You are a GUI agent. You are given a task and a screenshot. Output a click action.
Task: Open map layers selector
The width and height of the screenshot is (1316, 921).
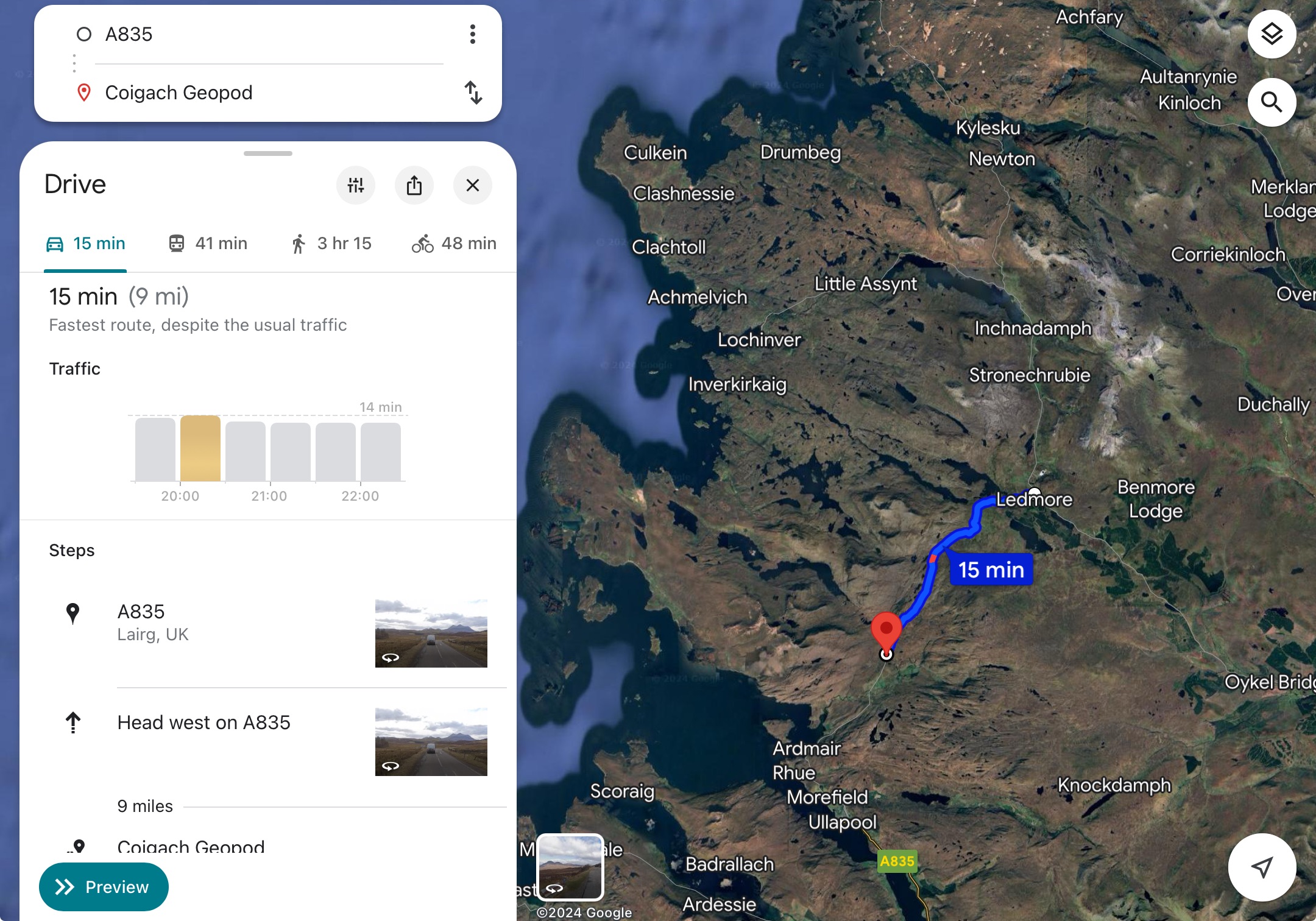[1272, 34]
